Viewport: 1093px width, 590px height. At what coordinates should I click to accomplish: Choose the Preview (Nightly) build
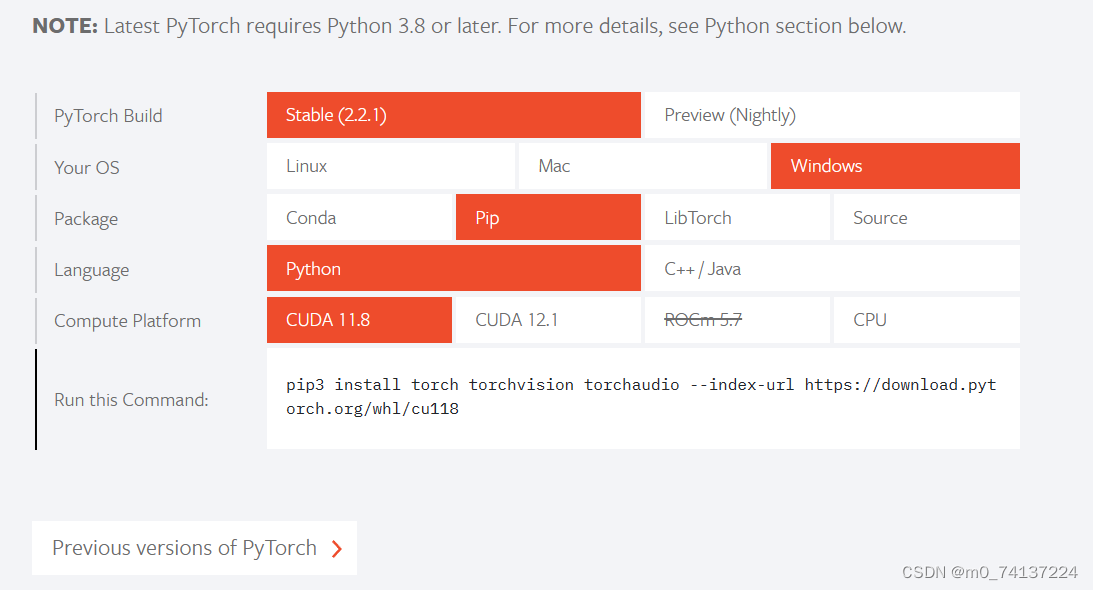pyautogui.click(x=832, y=115)
